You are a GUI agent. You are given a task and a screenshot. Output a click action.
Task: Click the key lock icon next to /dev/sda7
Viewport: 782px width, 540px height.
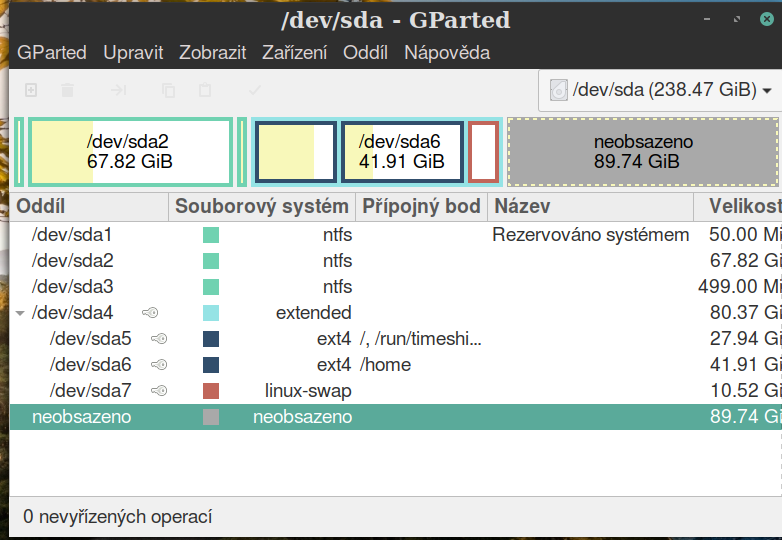[x=158, y=391]
